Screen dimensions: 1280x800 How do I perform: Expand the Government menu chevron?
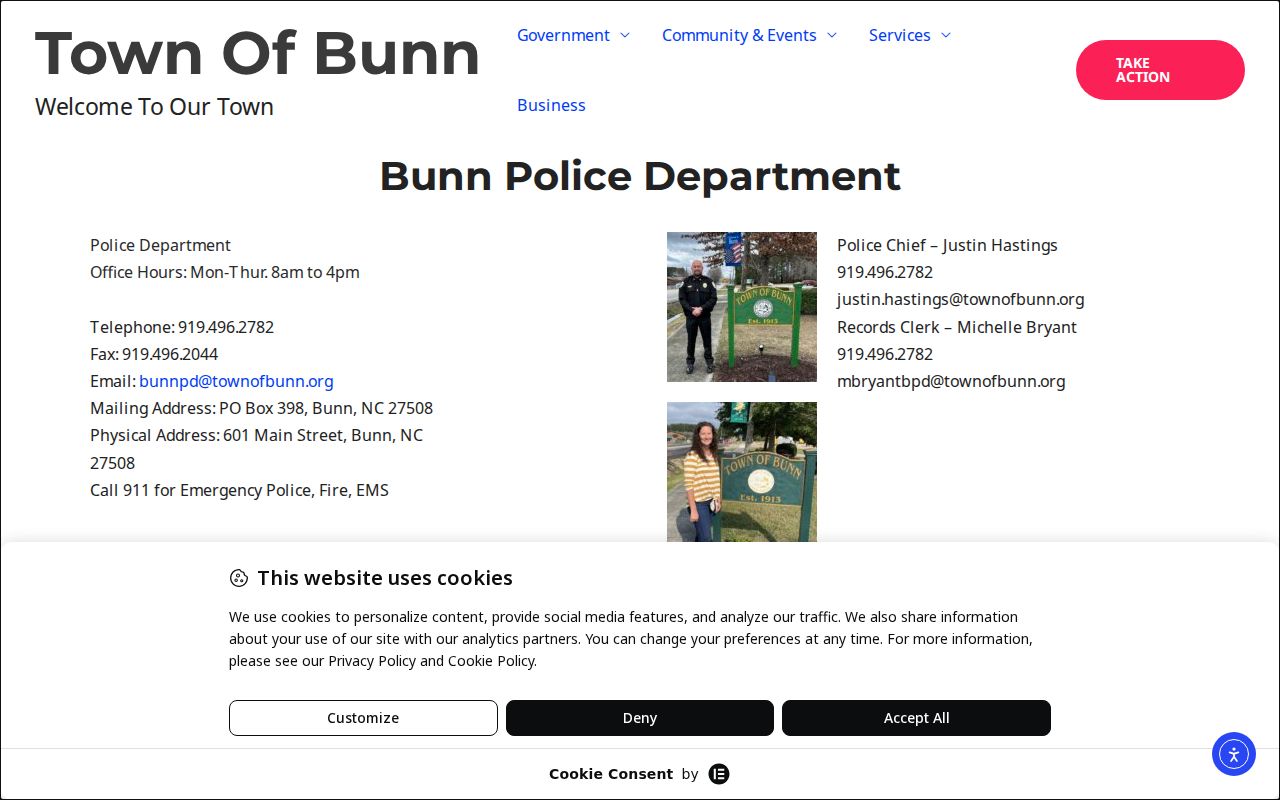coord(625,35)
